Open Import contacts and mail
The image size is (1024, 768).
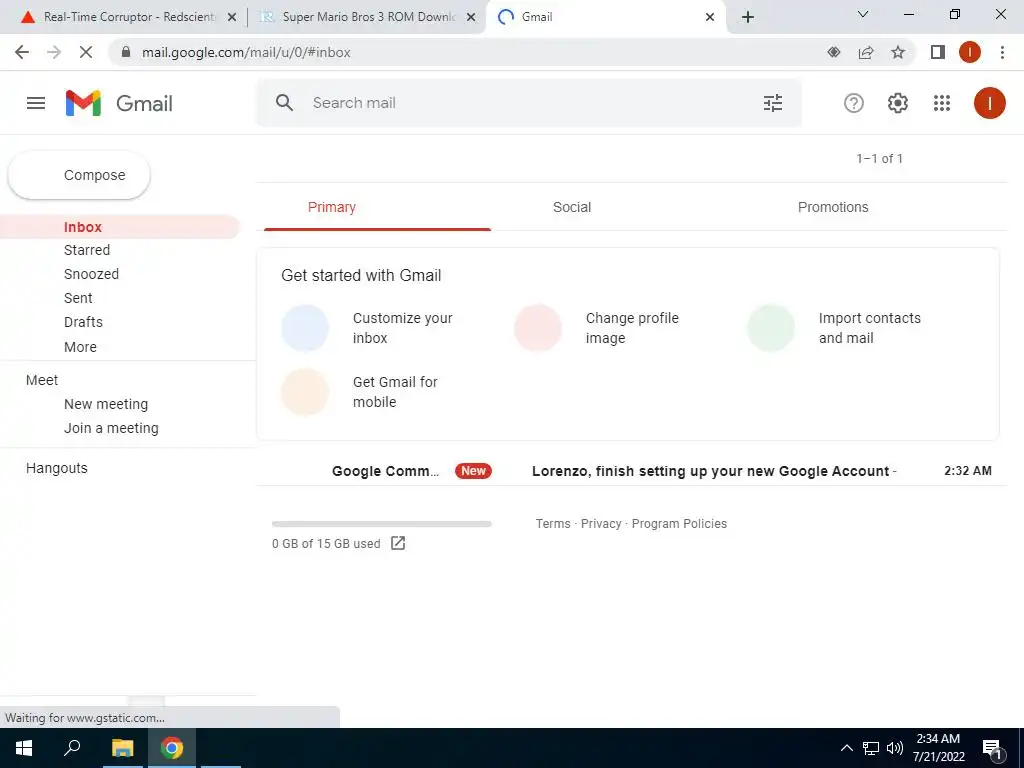click(x=842, y=328)
